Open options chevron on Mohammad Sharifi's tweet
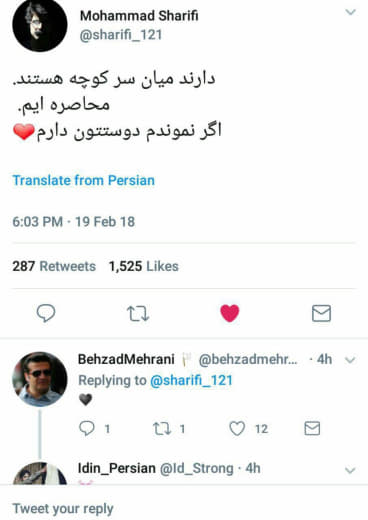The image size is (368, 520). click(351, 12)
